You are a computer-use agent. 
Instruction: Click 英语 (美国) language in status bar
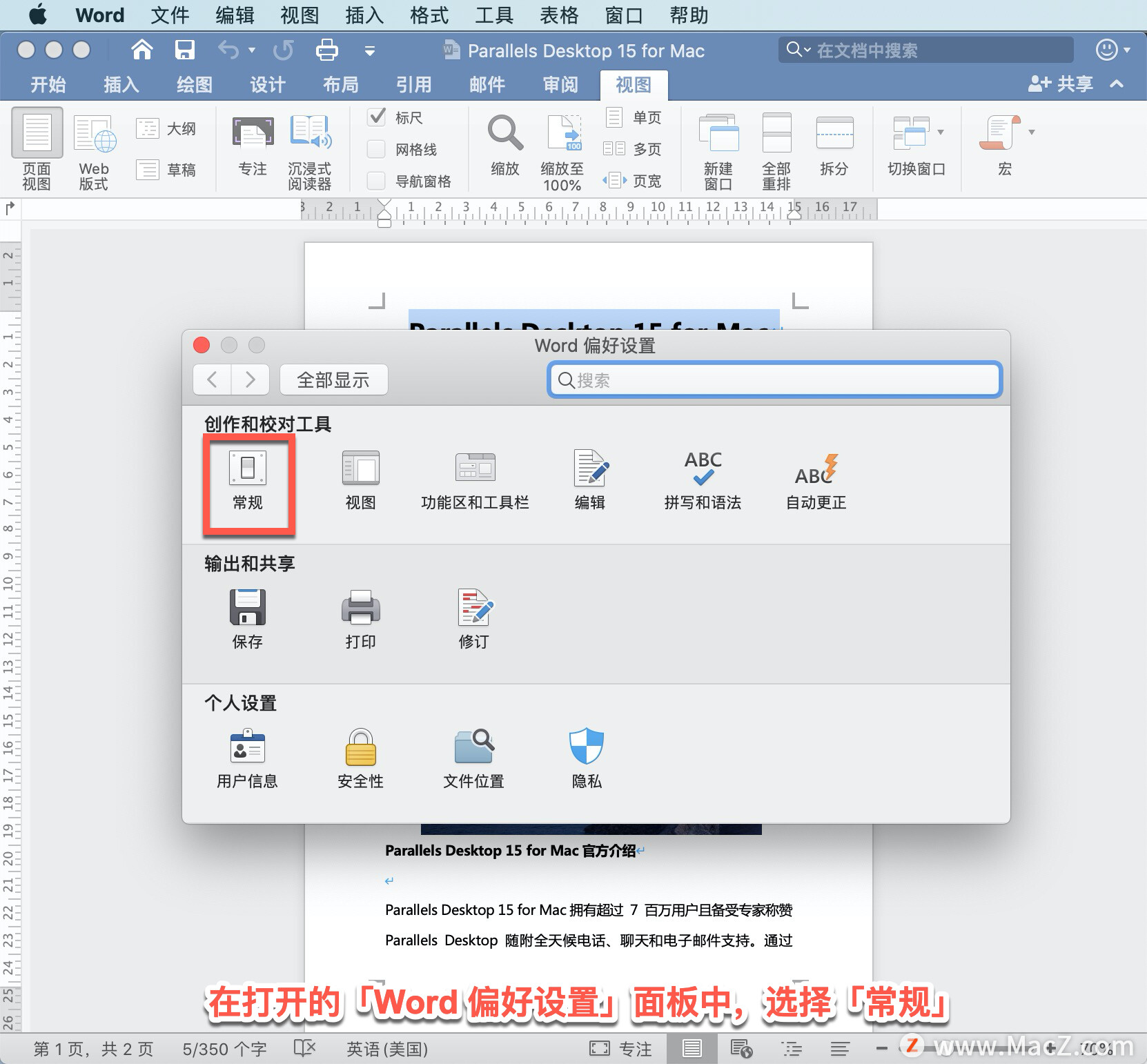(387, 1049)
